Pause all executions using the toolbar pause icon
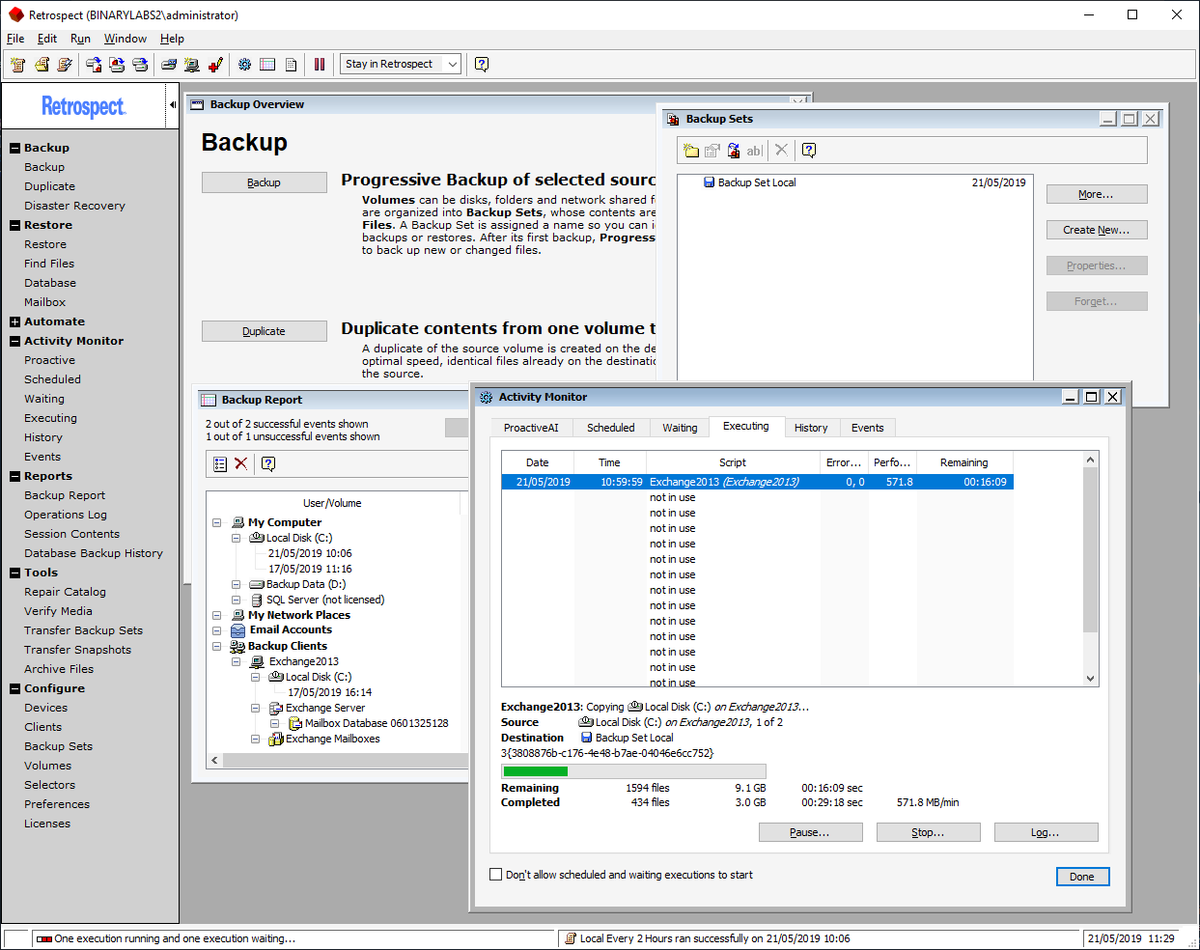The image size is (1200, 950). pyautogui.click(x=318, y=64)
